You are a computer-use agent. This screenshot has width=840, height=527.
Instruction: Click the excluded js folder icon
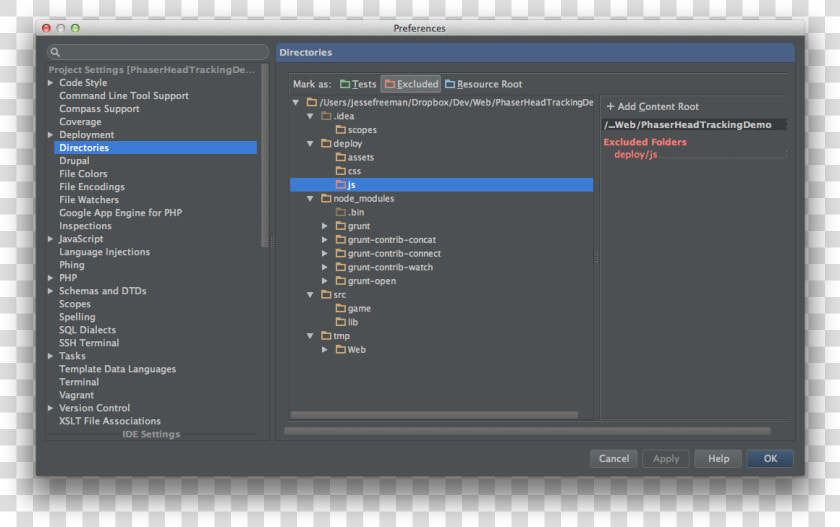(341, 184)
